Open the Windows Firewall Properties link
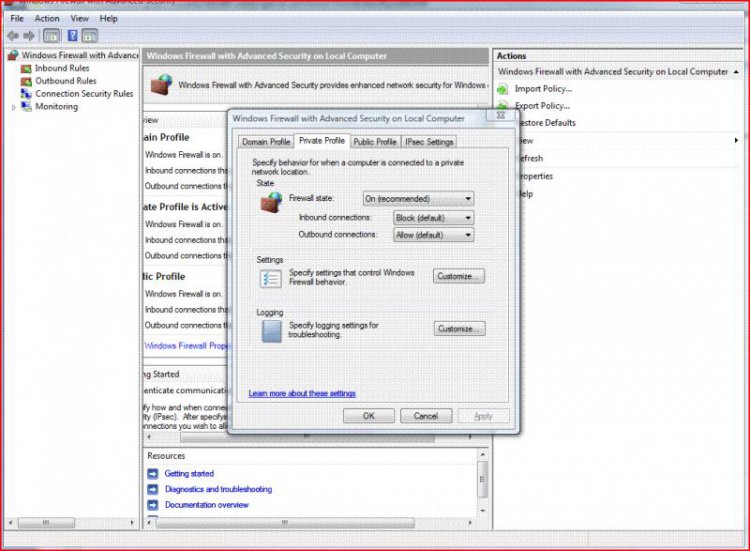 coord(187,346)
